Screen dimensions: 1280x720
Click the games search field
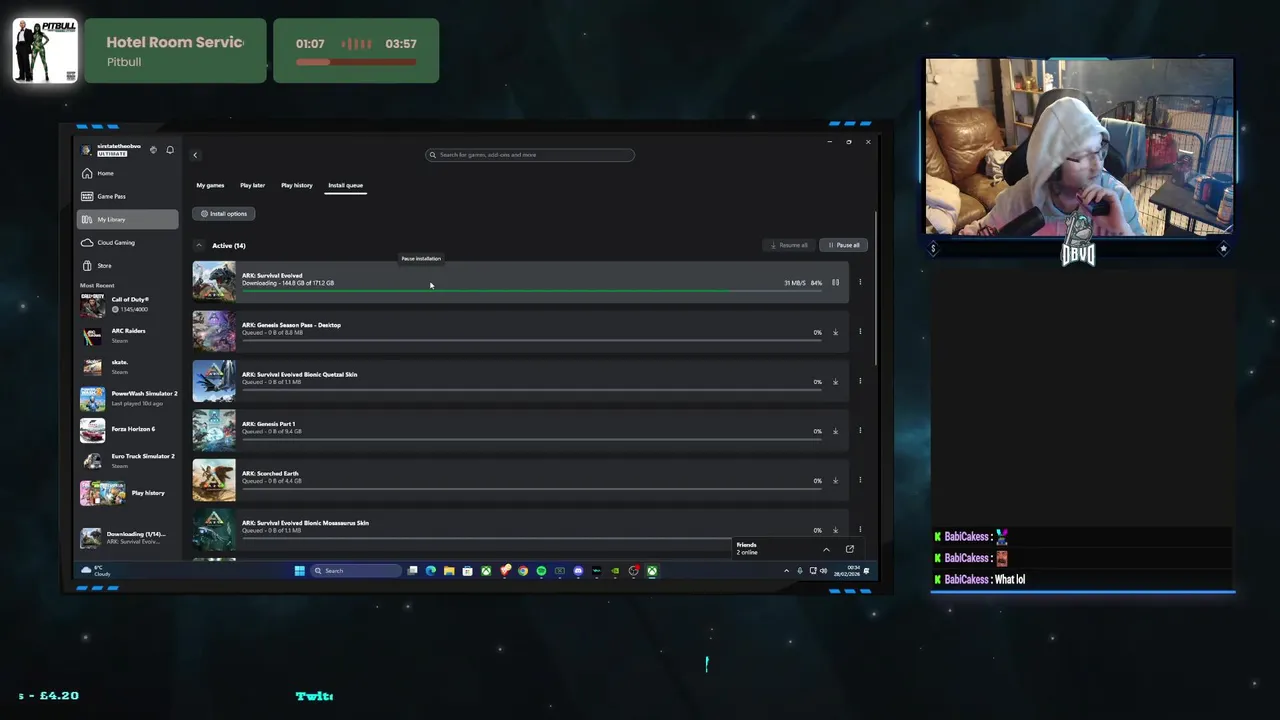[530, 155]
